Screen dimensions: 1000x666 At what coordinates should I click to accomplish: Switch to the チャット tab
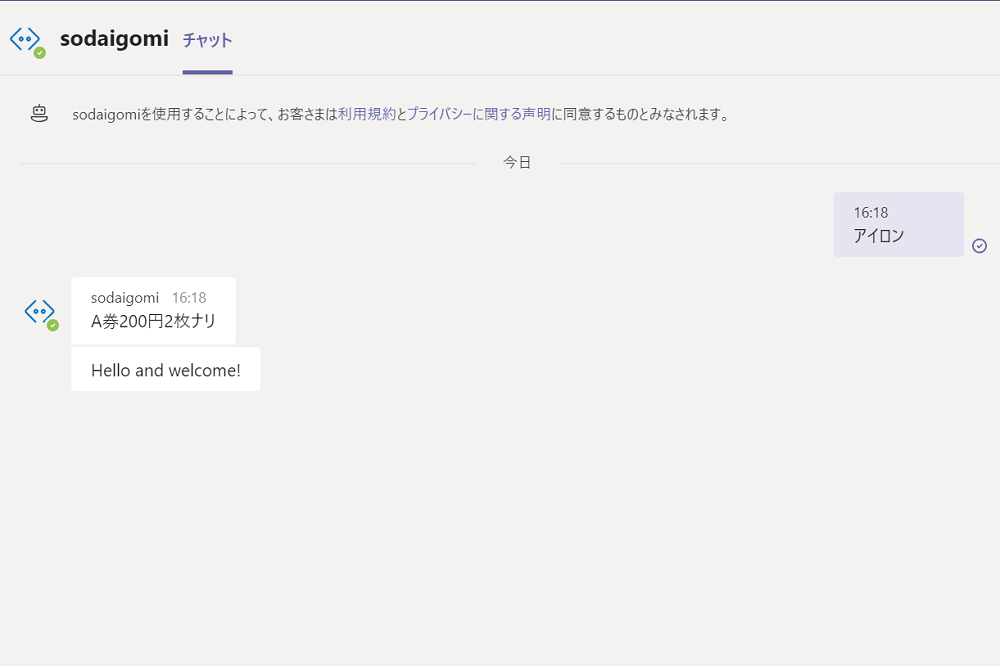point(206,42)
